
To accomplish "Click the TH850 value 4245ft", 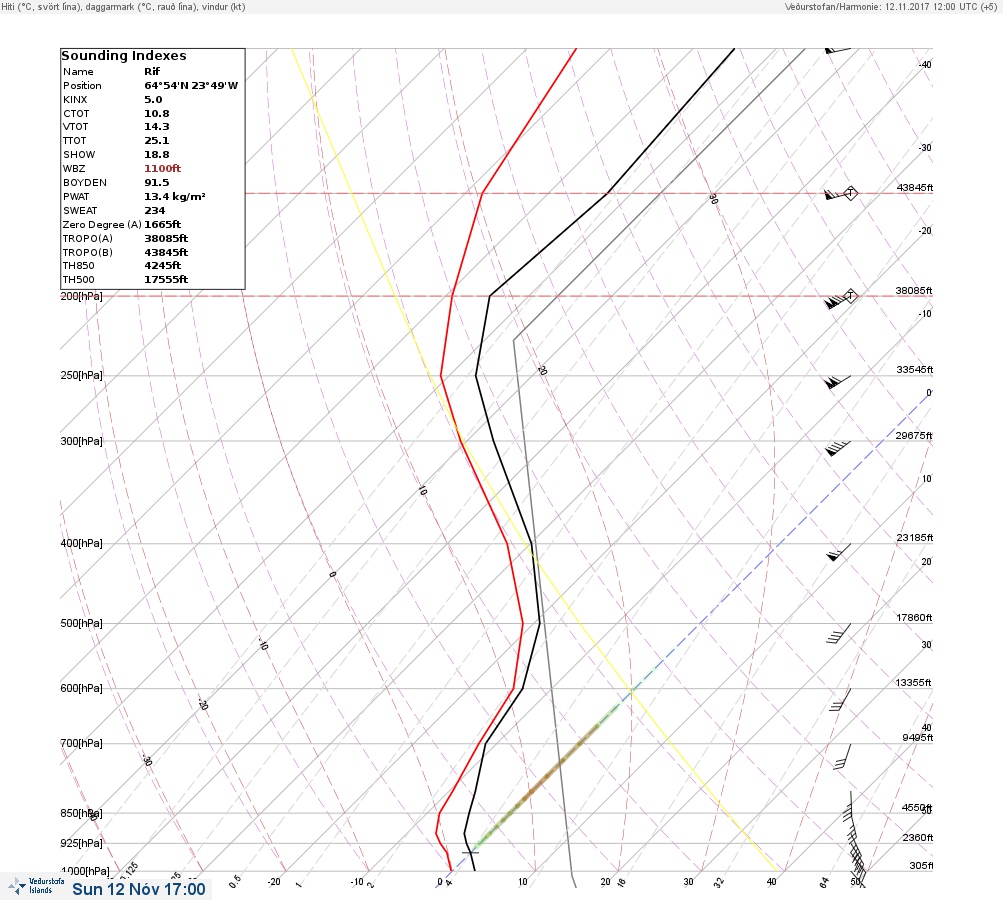I will (162, 265).
